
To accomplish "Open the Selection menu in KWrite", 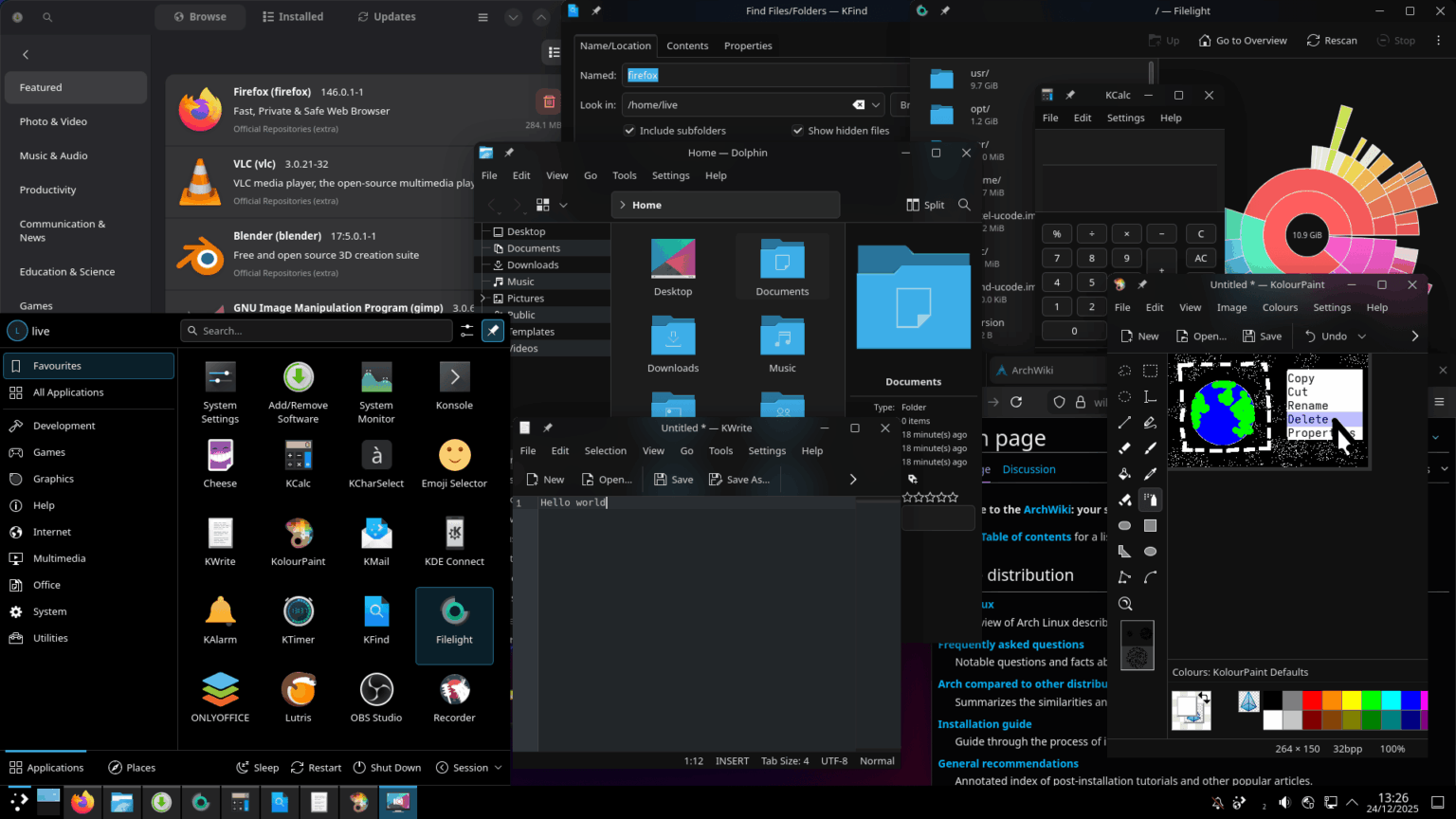I will 605,451.
